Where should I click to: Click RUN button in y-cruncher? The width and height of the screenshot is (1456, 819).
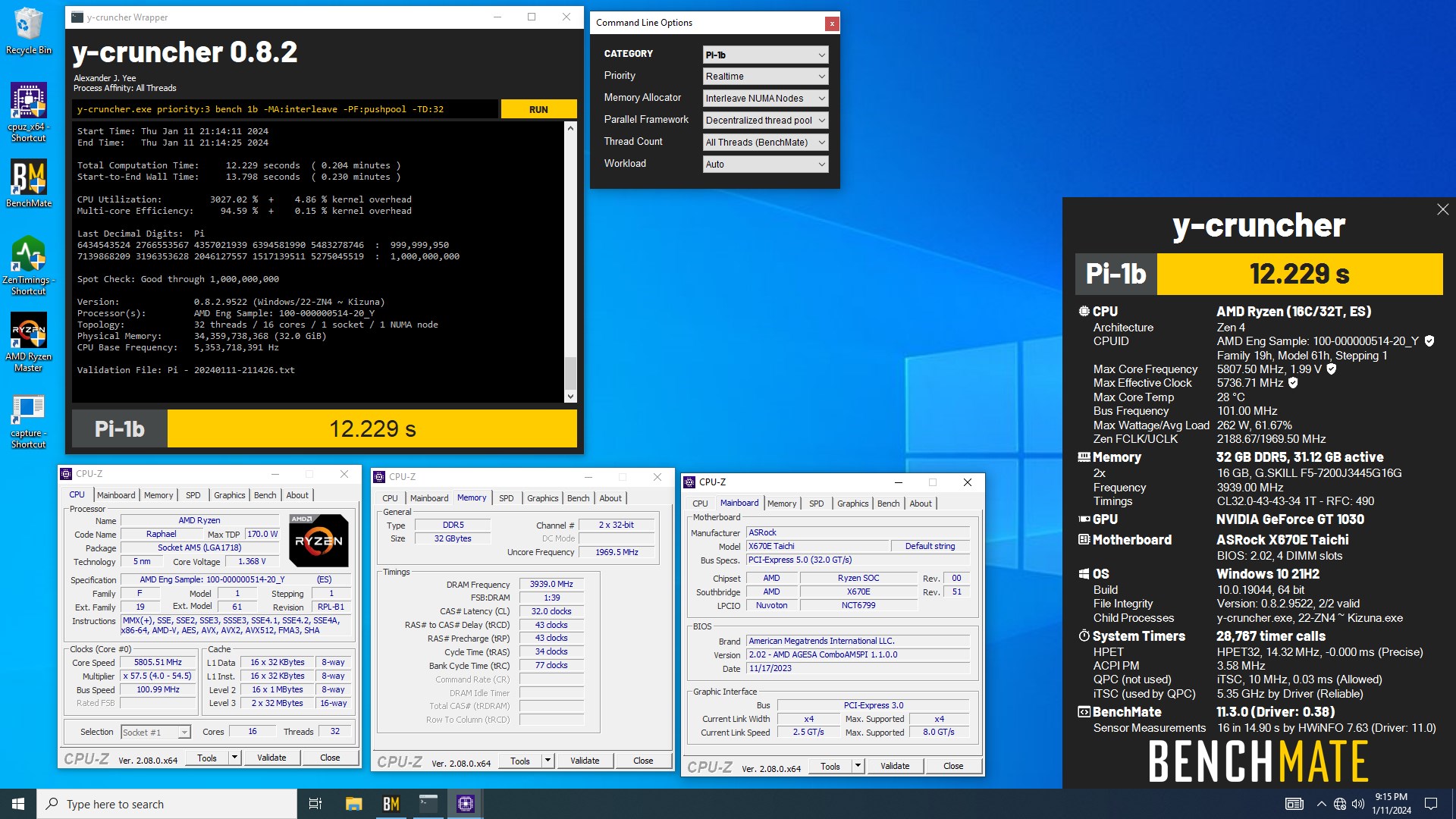pos(538,110)
